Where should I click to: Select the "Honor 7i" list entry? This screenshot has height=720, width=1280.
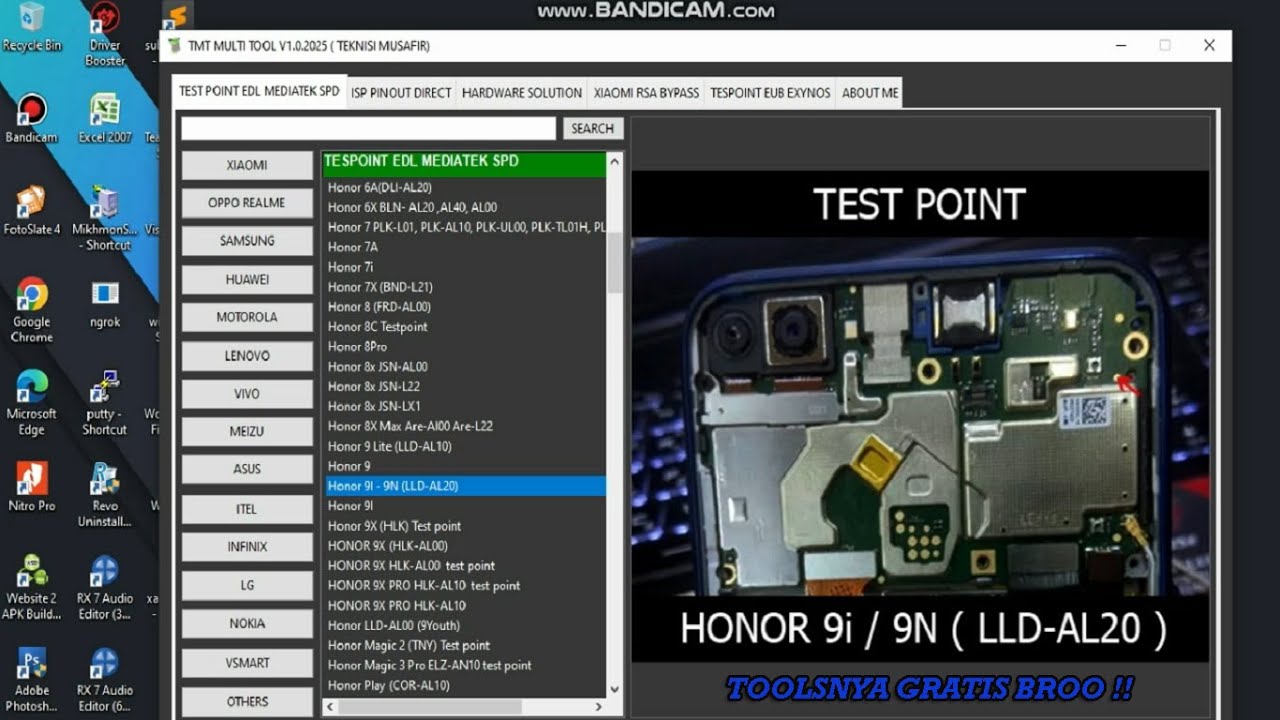351,267
